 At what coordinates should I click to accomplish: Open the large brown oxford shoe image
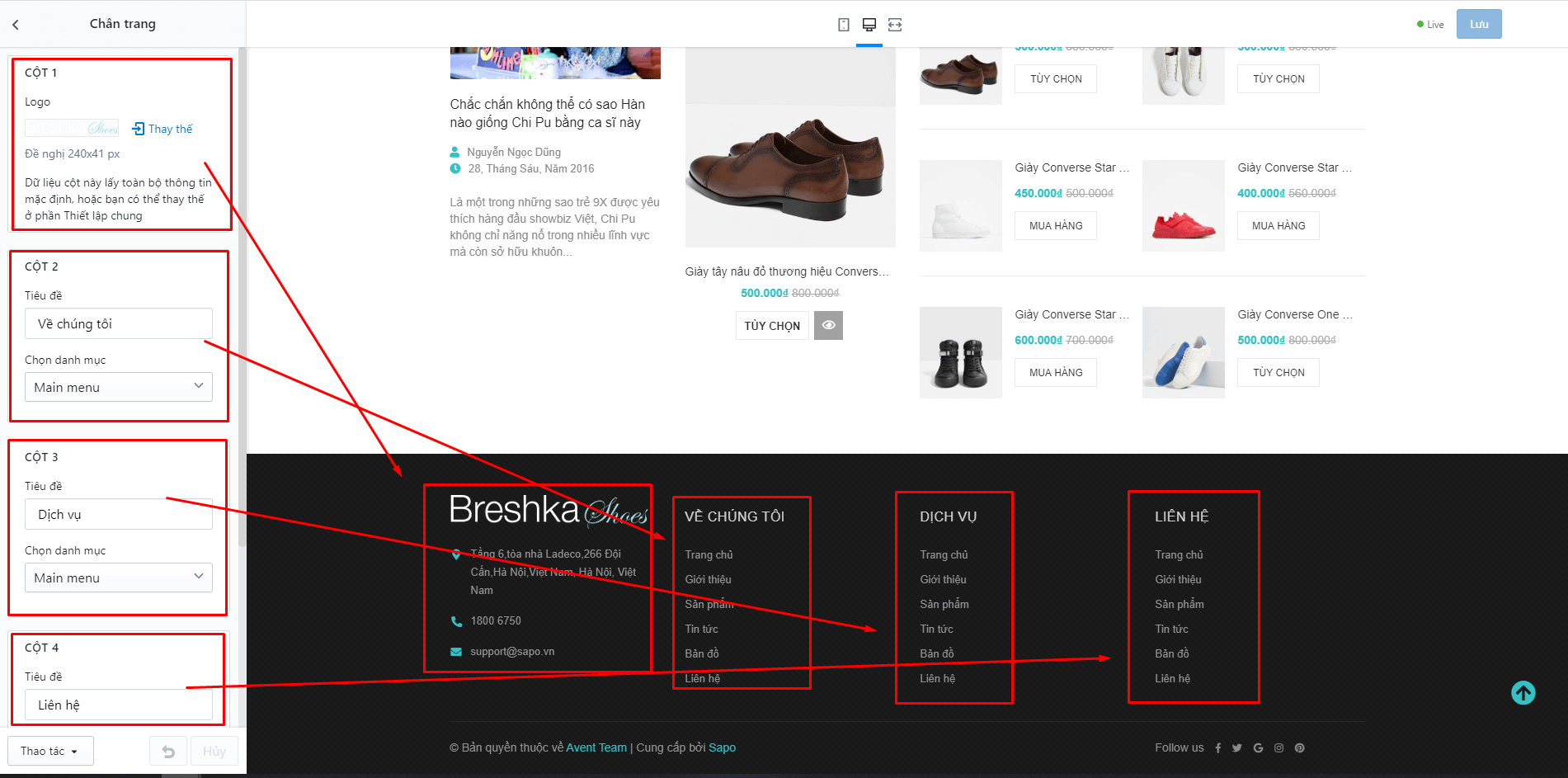click(790, 149)
